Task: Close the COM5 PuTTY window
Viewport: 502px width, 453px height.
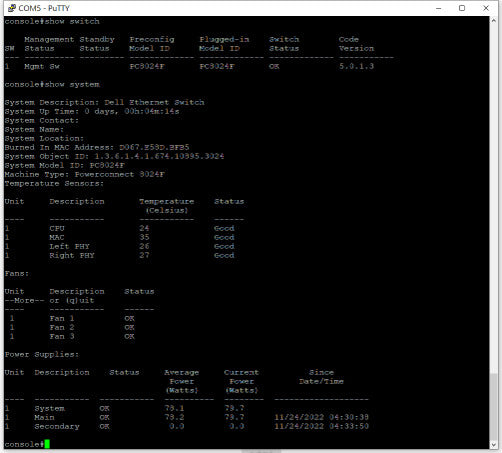Action: [x=486, y=8]
